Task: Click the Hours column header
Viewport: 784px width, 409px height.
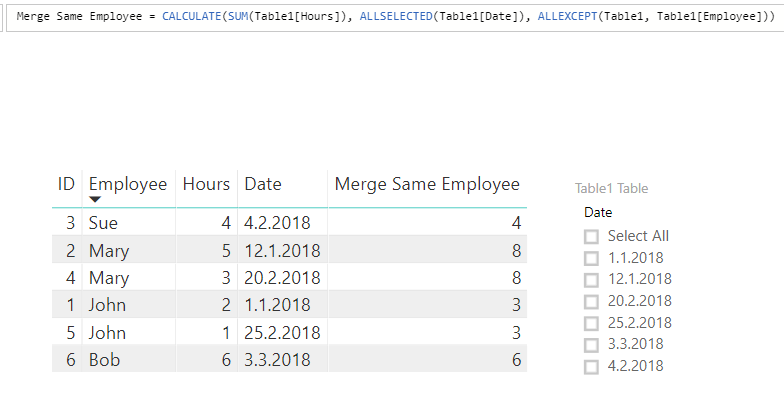Action: tap(206, 184)
